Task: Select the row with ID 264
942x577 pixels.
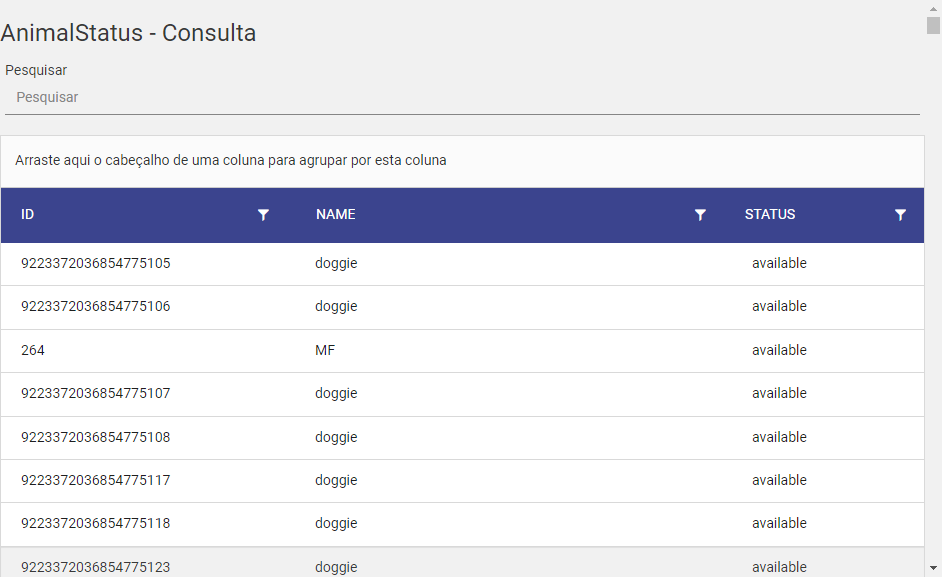Action: tap(462, 351)
